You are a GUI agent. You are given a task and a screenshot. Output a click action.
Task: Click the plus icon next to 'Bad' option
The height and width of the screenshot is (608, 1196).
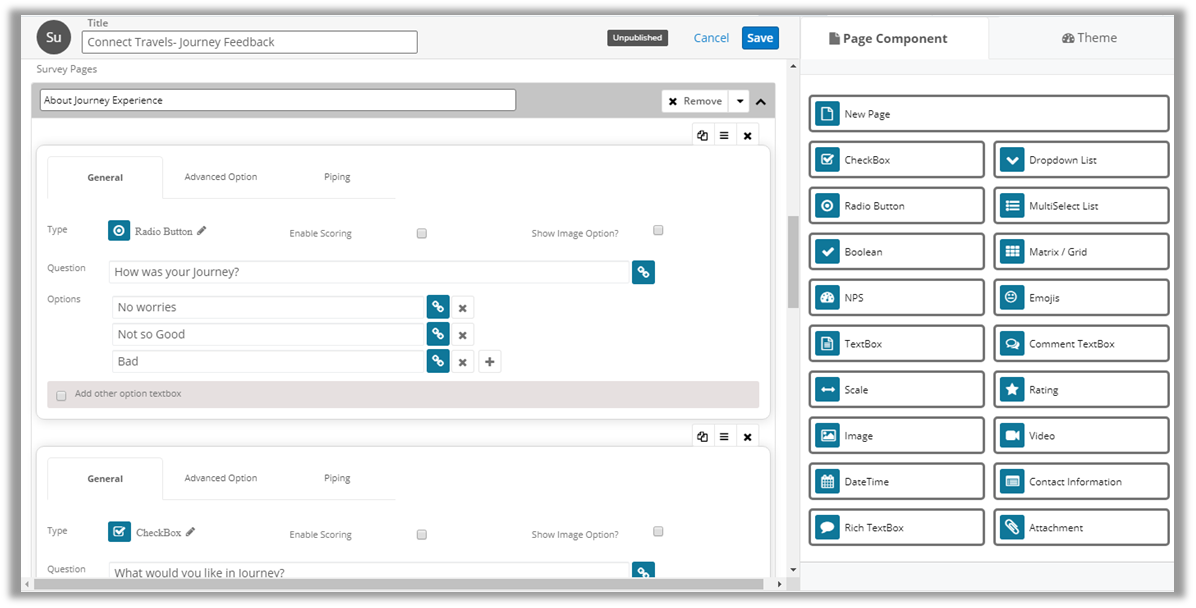(489, 362)
